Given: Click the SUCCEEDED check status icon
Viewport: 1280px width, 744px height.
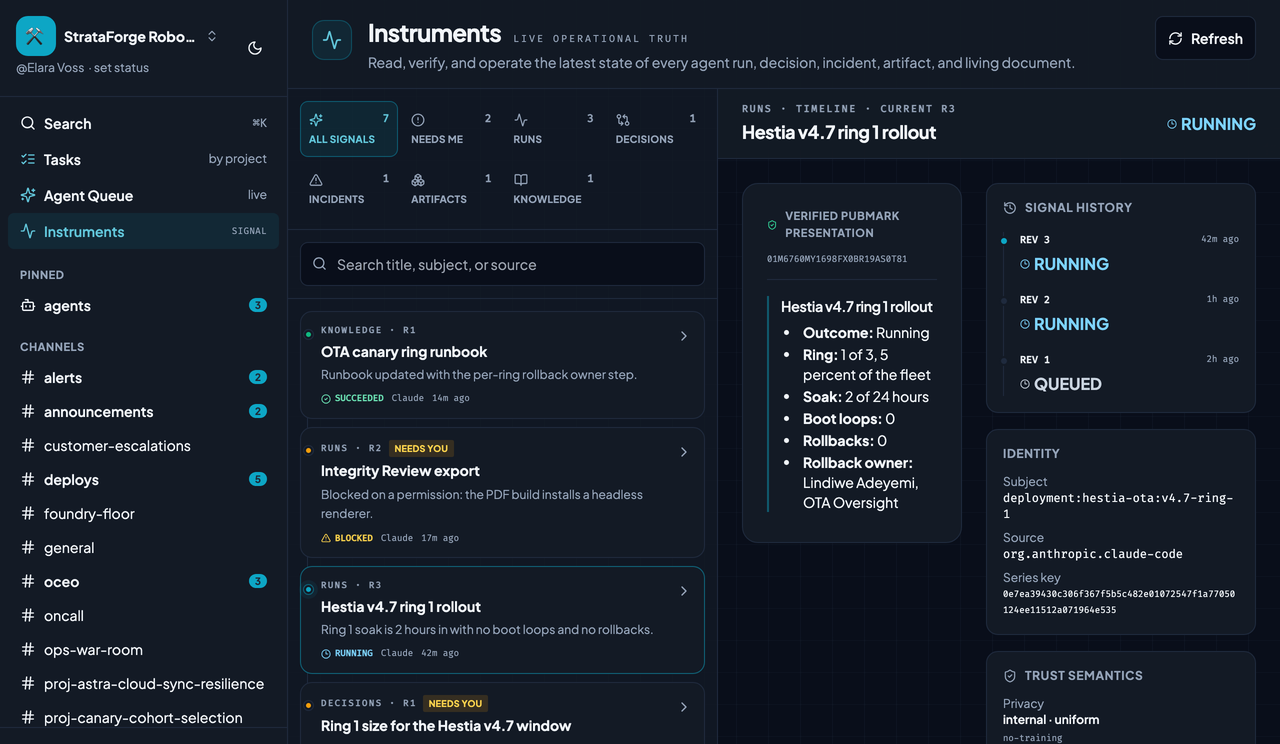Looking at the screenshot, I should pyautogui.click(x=326, y=398).
